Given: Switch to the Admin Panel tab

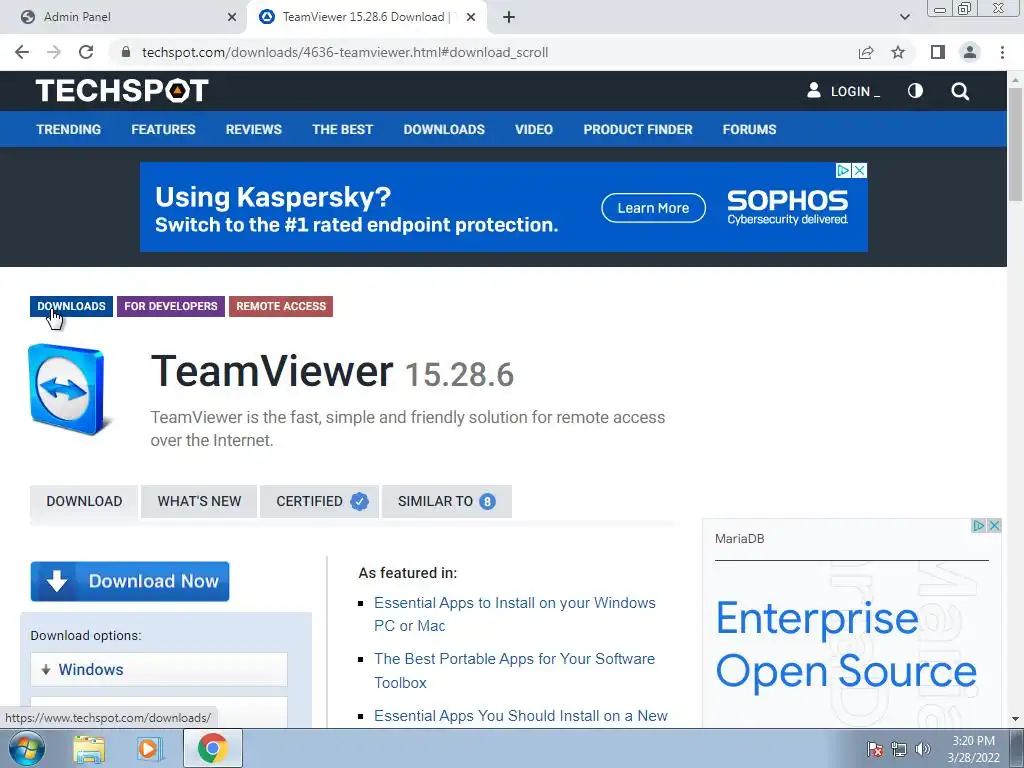Looking at the screenshot, I should 124,18.
